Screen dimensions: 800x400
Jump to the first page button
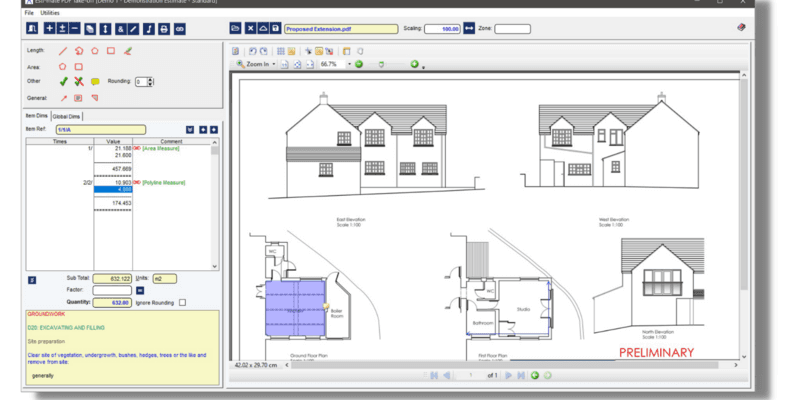434,376
